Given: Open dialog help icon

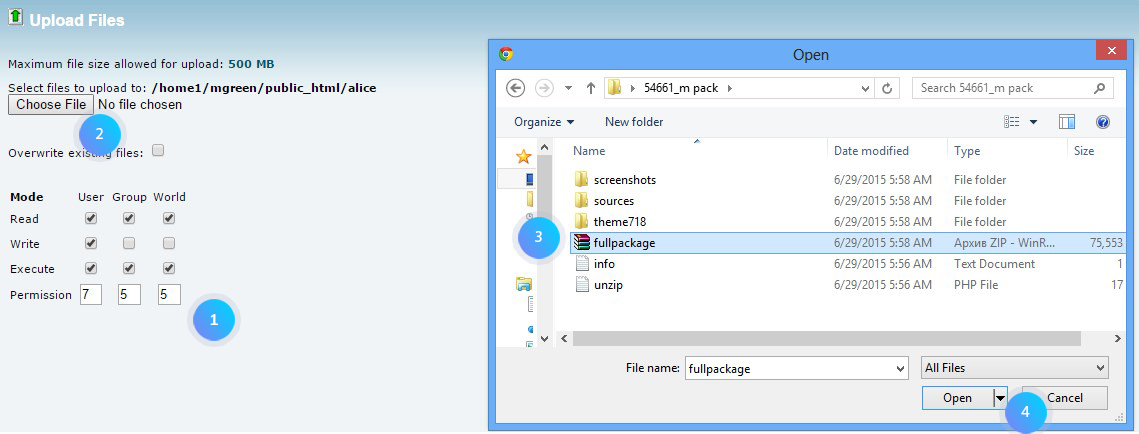Looking at the screenshot, I should pos(1103,122).
